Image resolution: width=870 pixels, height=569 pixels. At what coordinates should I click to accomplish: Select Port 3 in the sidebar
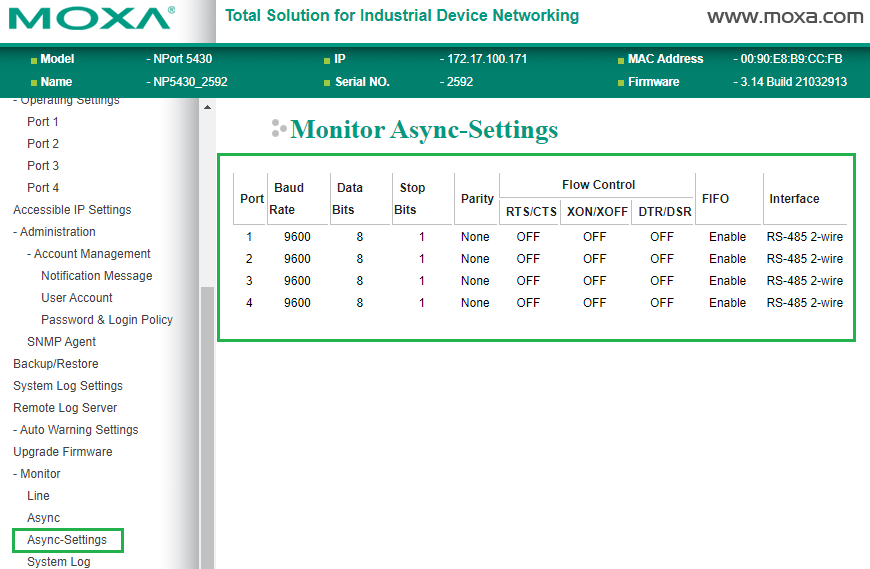(43, 166)
